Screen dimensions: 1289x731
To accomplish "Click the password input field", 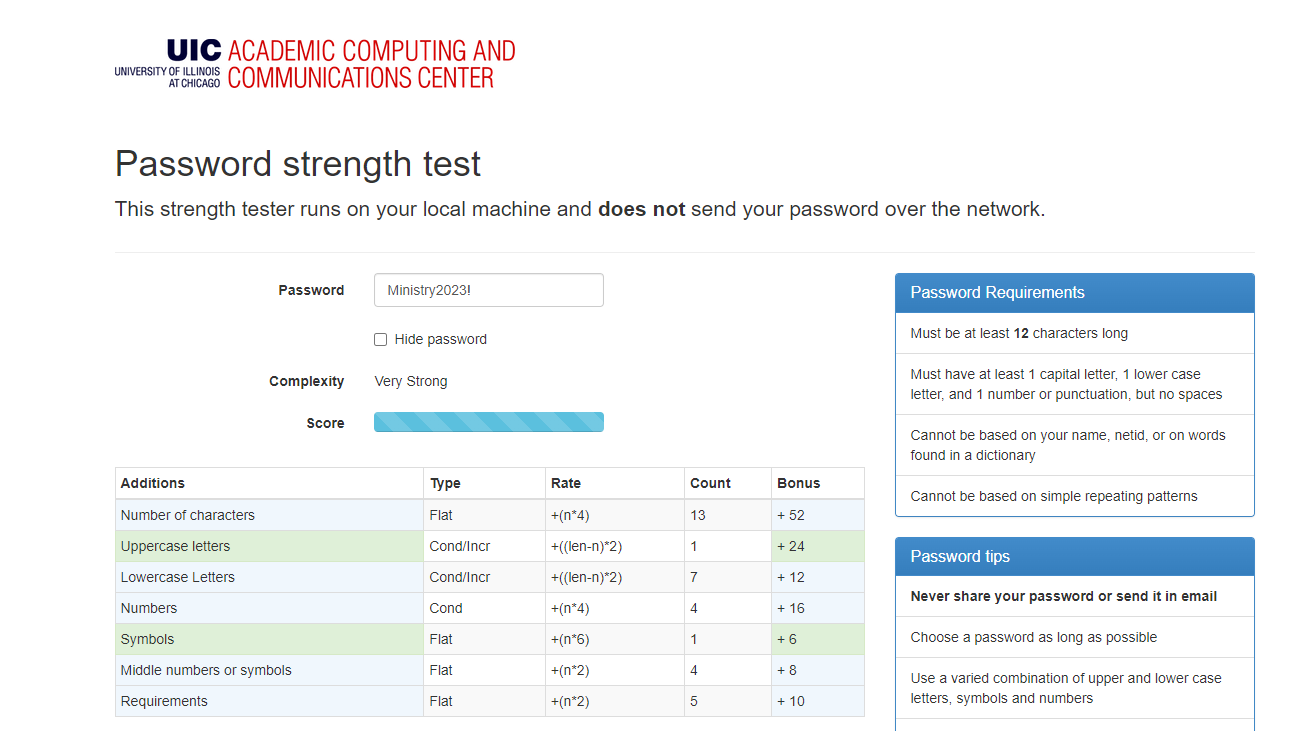I will pos(488,290).
